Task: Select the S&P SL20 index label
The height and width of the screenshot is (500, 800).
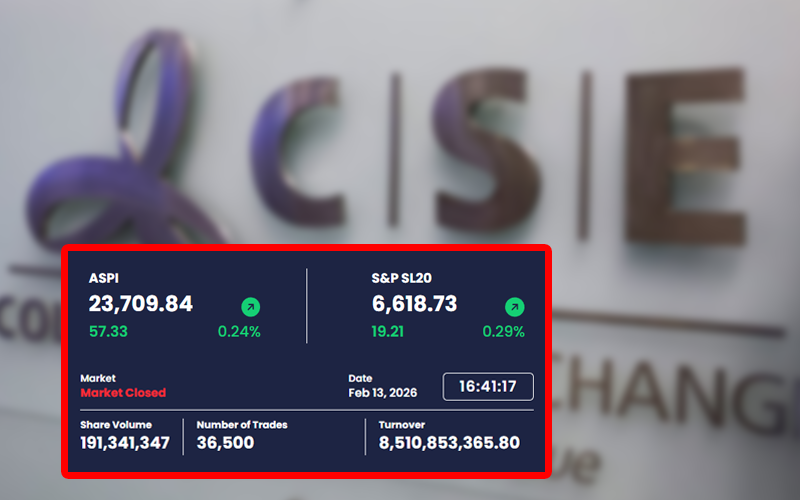Action: click(402, 278)
